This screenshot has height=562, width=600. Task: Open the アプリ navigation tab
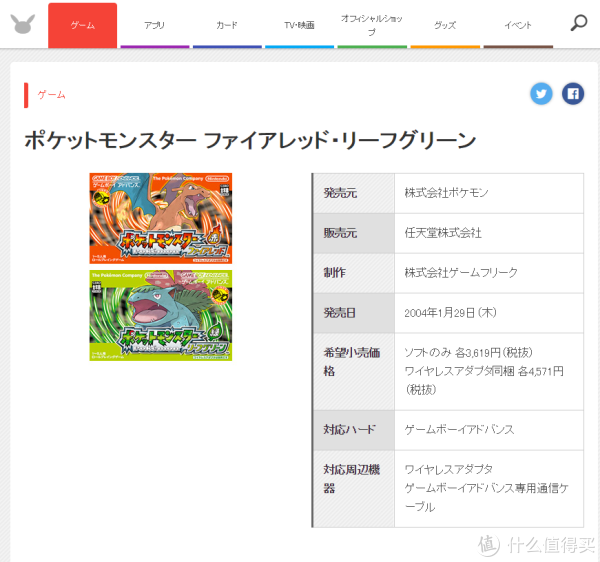[x=155, y=25]
